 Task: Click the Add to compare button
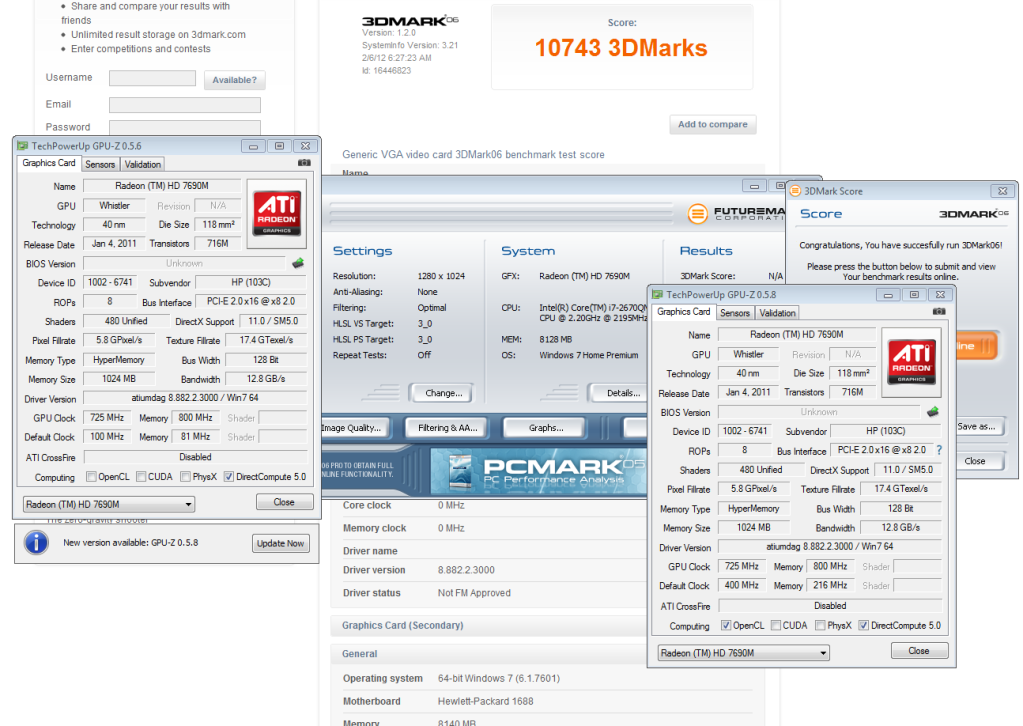click(712, 125)
